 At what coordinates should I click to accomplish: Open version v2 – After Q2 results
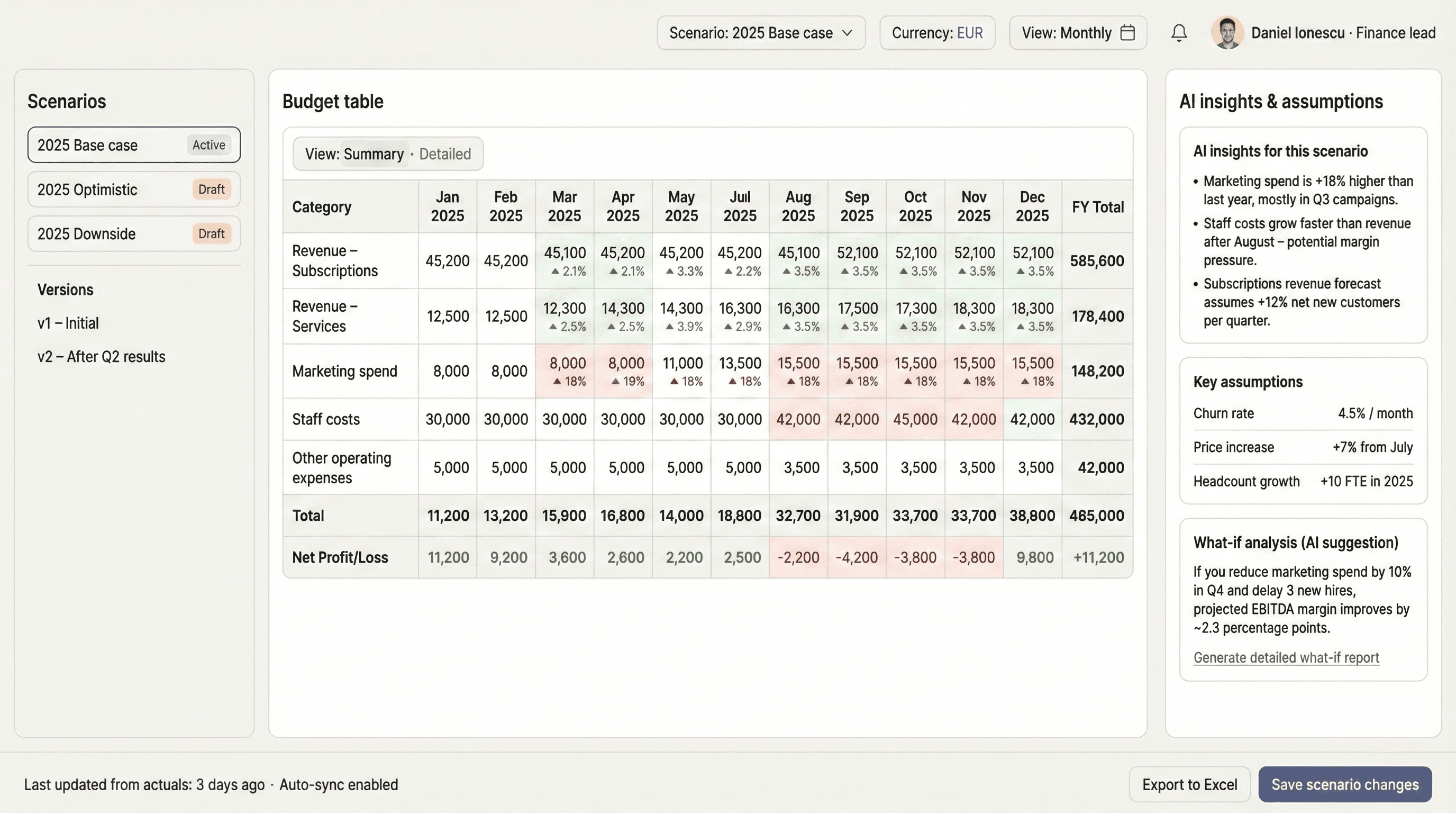[x=101, y=357]
